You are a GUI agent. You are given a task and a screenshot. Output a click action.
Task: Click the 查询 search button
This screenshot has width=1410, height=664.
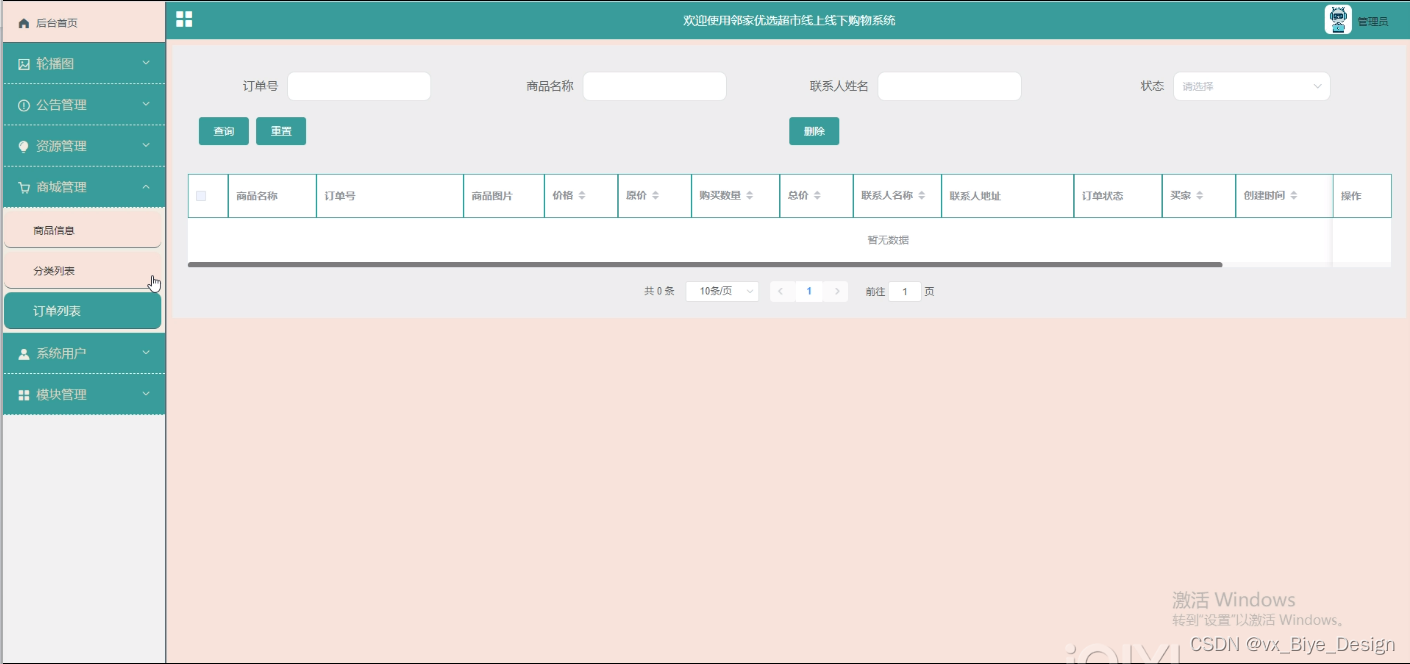point(224,131)
